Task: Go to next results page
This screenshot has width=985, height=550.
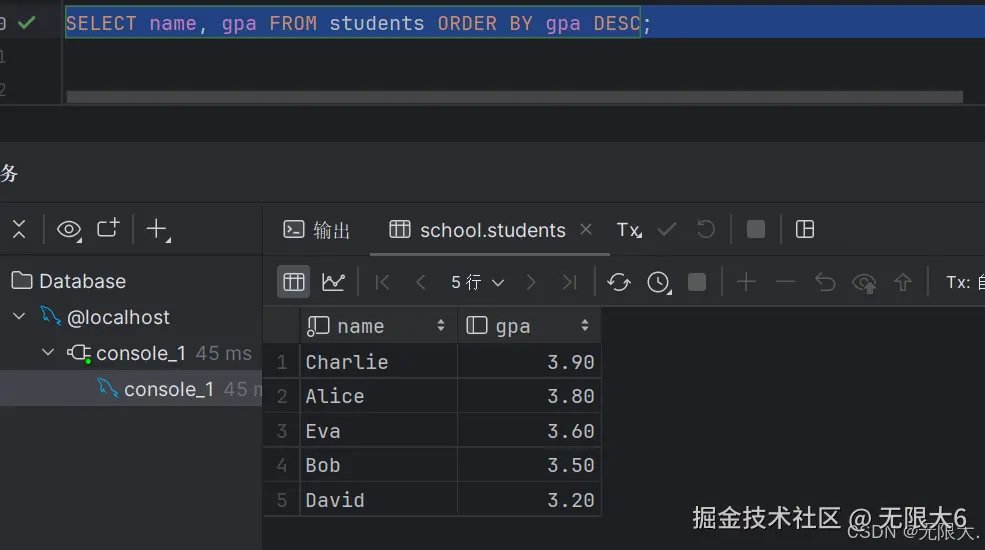Action: [x=531, y=283]
